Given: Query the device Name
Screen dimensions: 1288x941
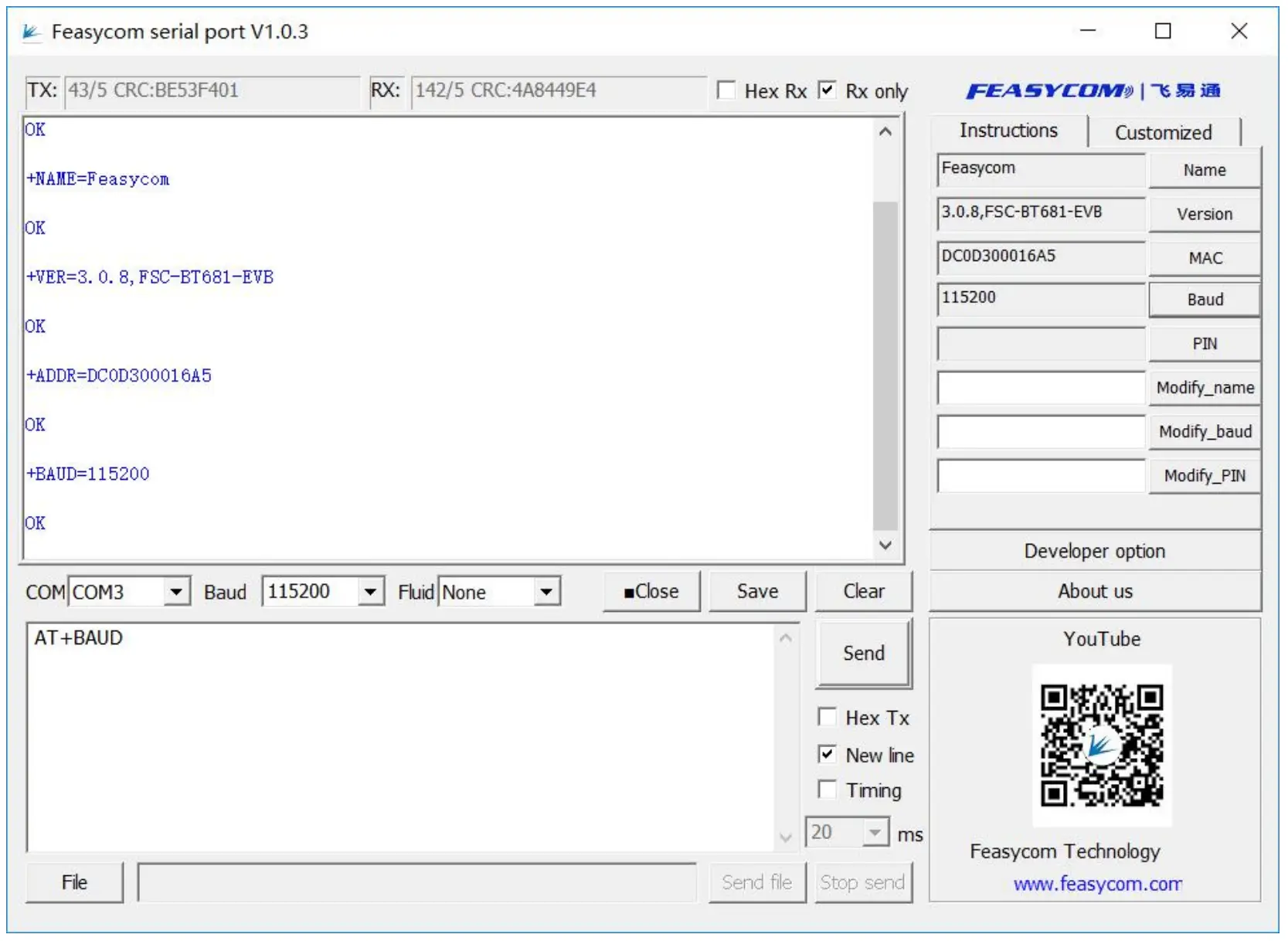Looking at the screenshot, I should tap(1204, 170).
